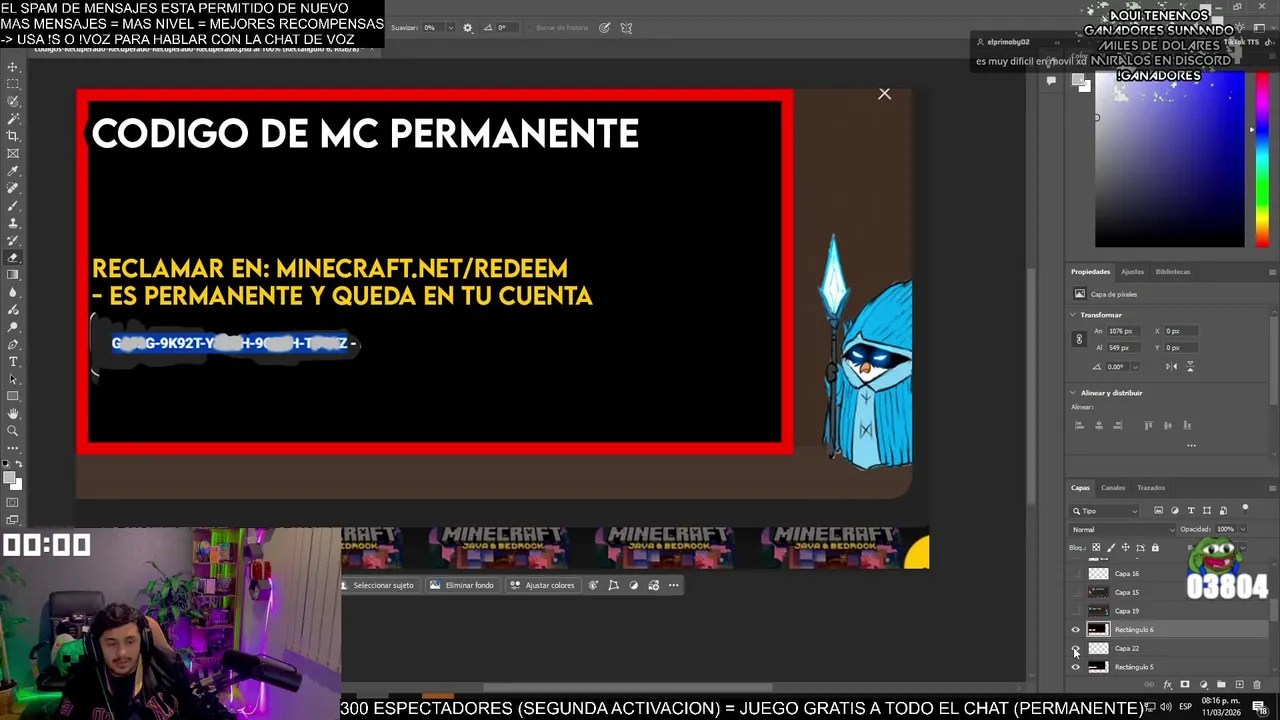Create a new layer with plus icon
The width and height of the screenshot is (1280, 720).
tap(1239, 685)
